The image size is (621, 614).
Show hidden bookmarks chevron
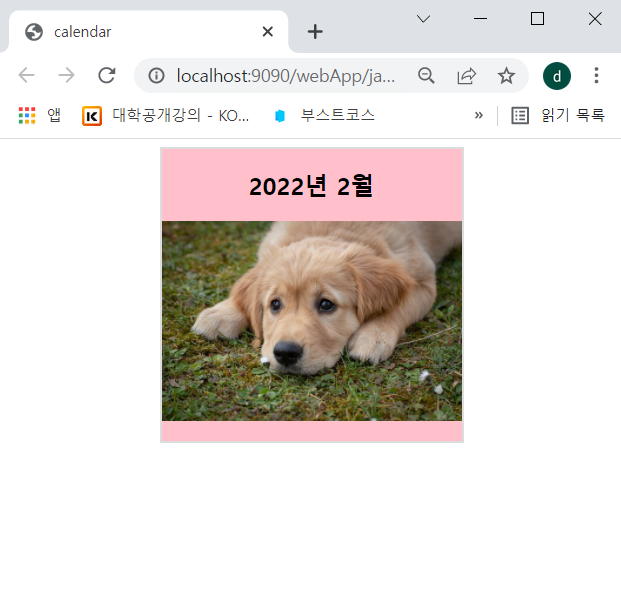tap(478, 115)
